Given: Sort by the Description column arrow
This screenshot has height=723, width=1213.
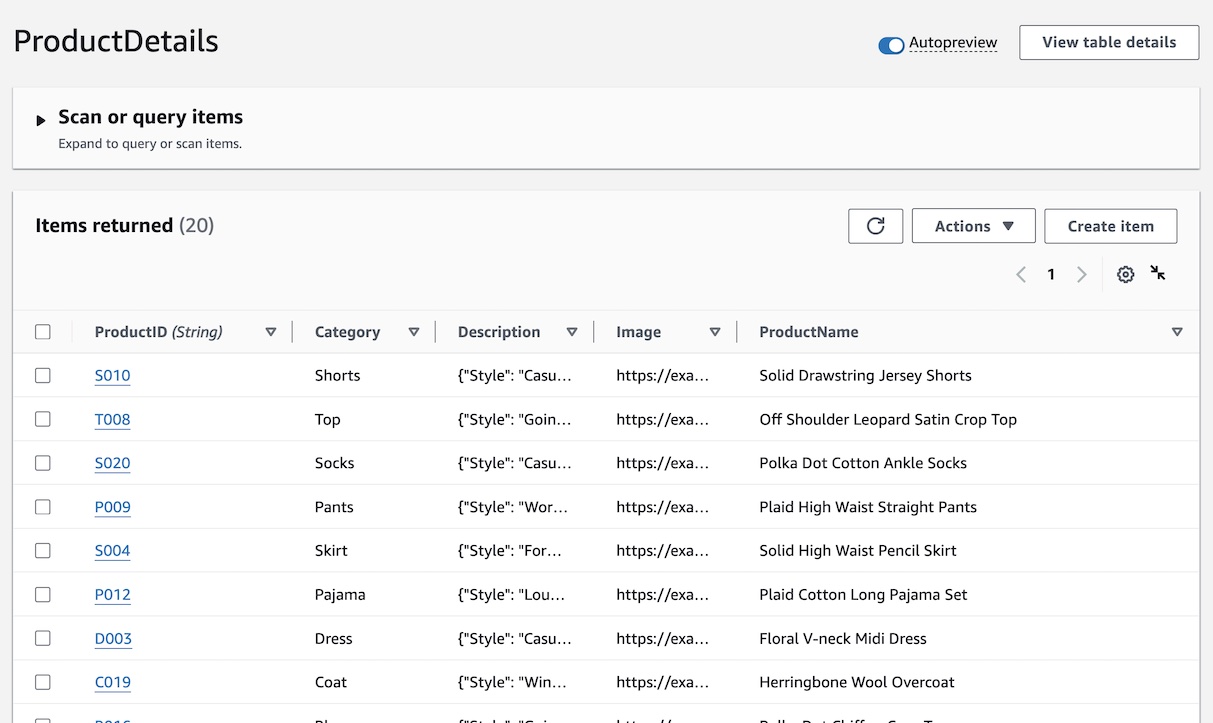Looking at the screenshot, I should 572,332.
